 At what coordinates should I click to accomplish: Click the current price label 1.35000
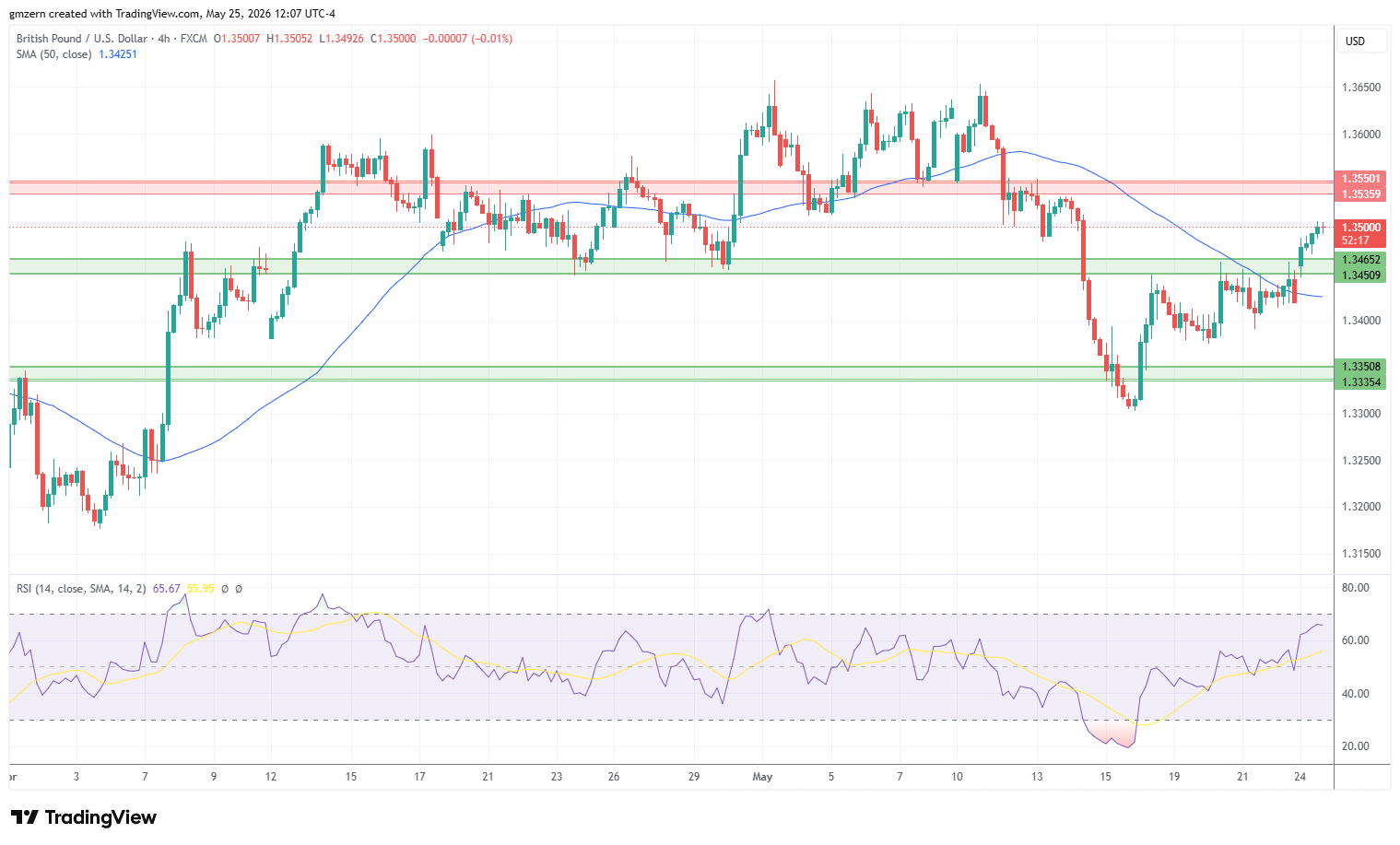point(1361,228)
